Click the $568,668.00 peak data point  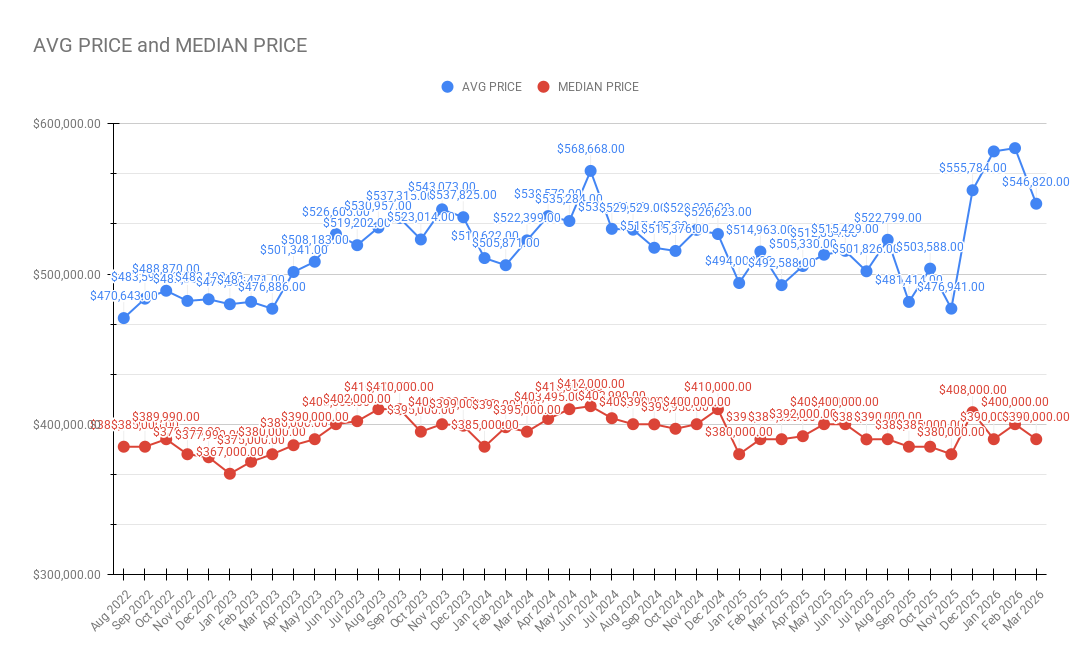click(590, 171)
